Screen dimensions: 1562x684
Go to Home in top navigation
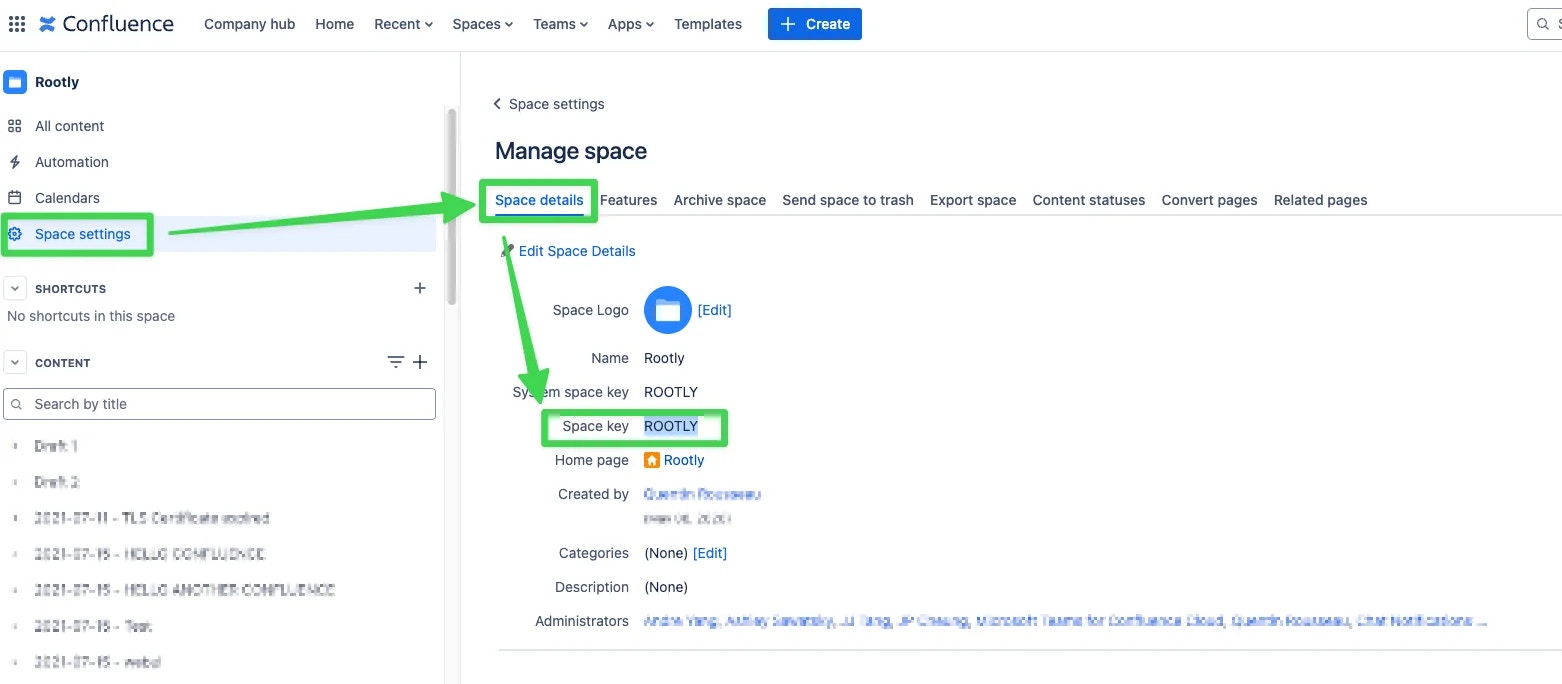pos(335,24)
